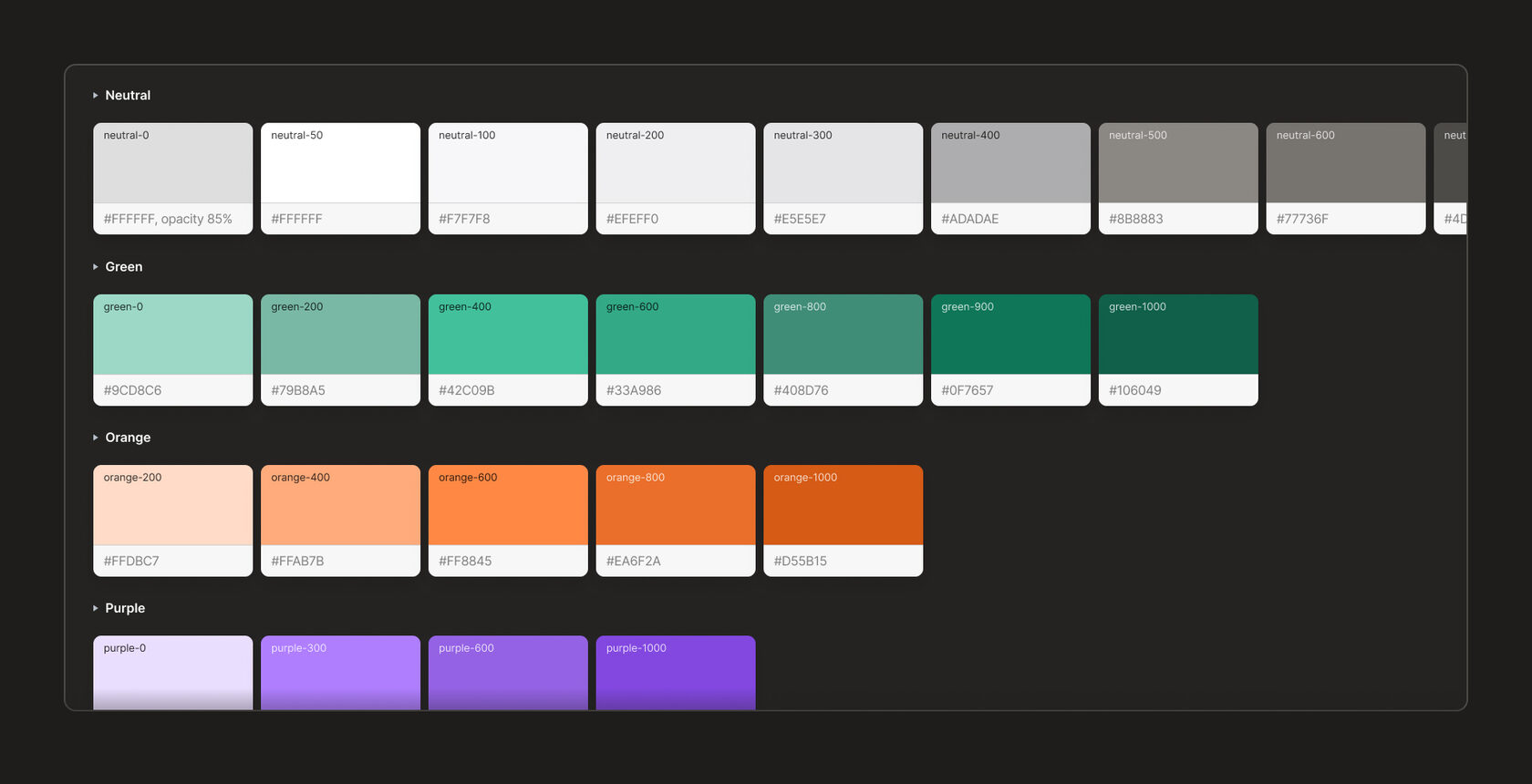The image size is (1532, 784).
Task: Select the neutral-50 white swatch
Action: tap(340, 163)
